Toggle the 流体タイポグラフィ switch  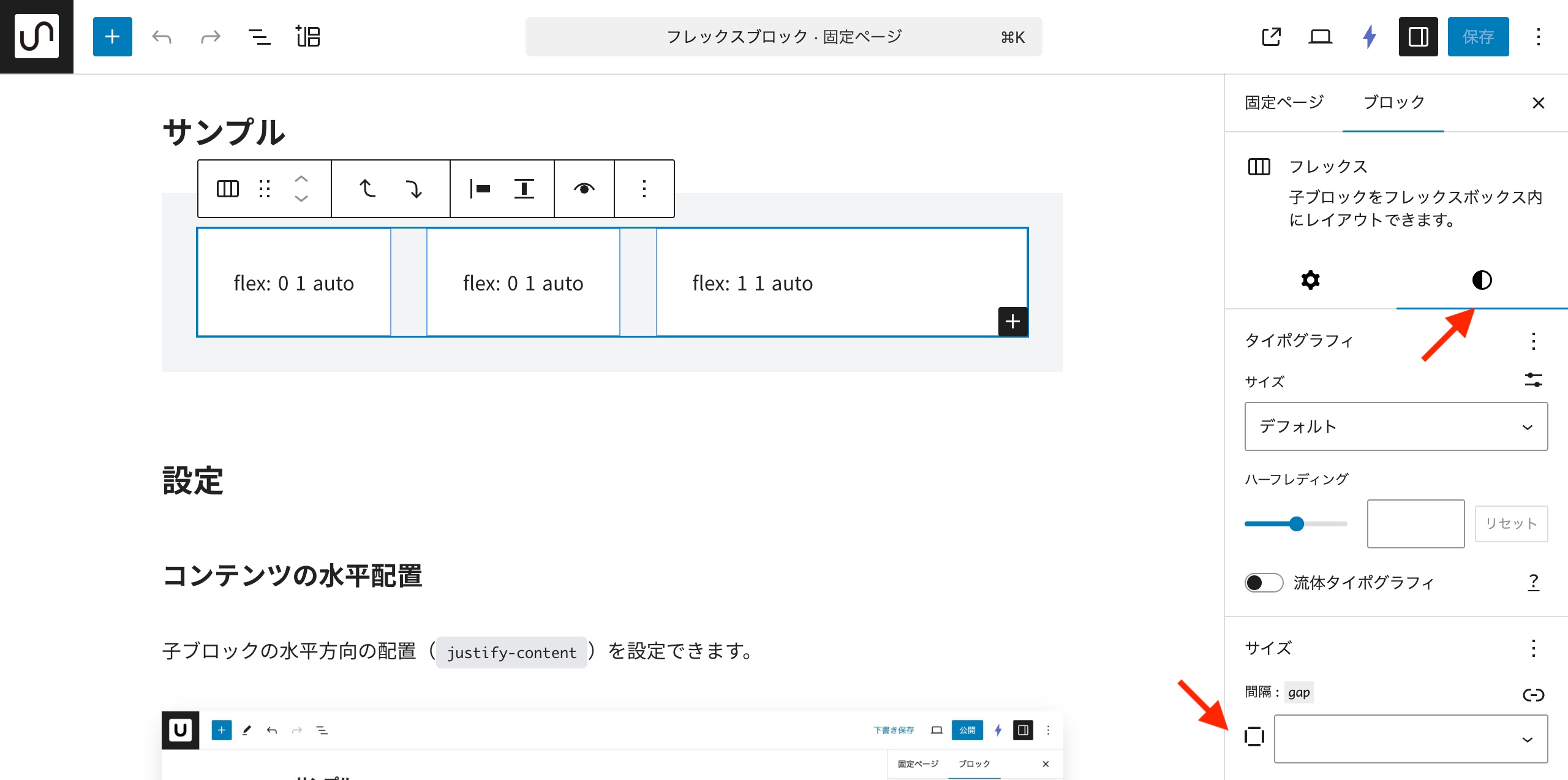pos(1264,582)
